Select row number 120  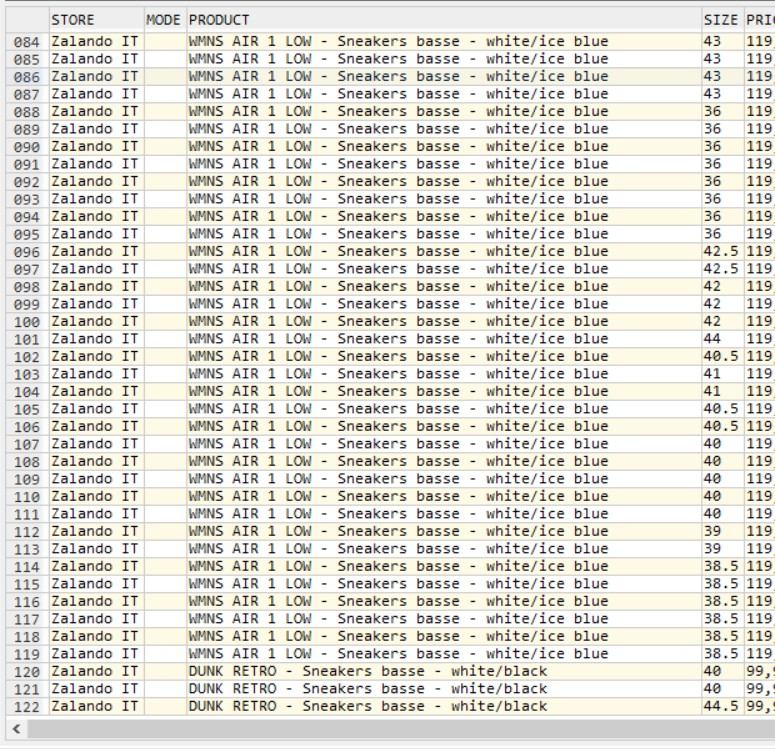27,671
